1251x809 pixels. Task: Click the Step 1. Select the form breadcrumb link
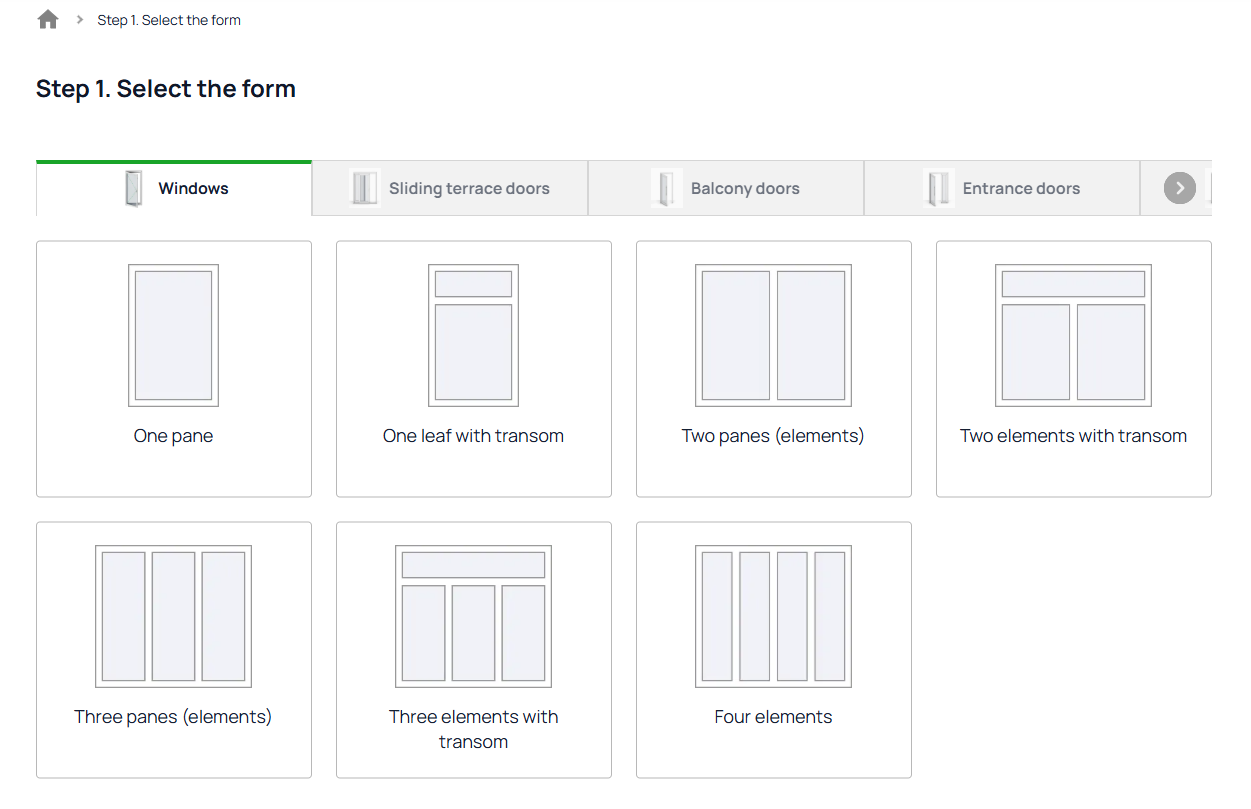click(169, 19)
